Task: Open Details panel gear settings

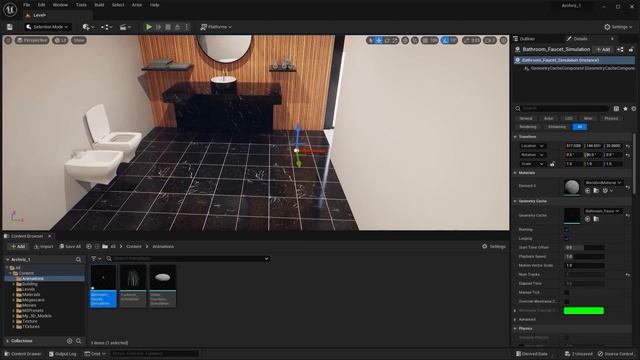Action: pyautogui.click(x=634, y=109)
